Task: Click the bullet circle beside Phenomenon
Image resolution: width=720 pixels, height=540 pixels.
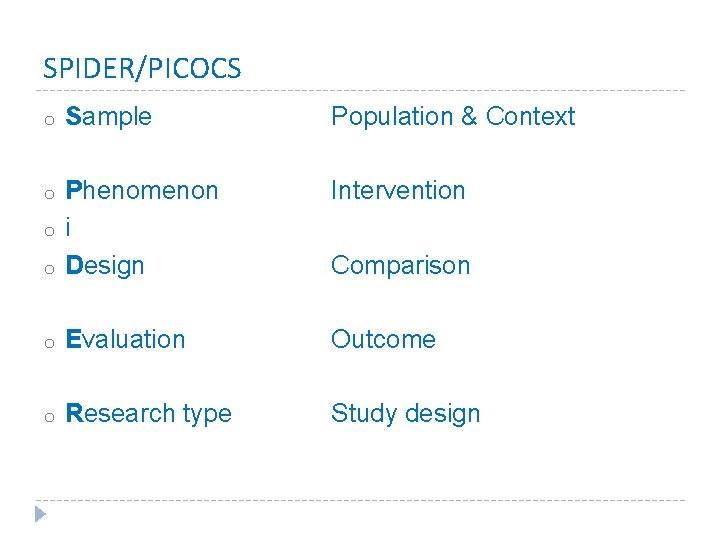Action: coord(50,194)
